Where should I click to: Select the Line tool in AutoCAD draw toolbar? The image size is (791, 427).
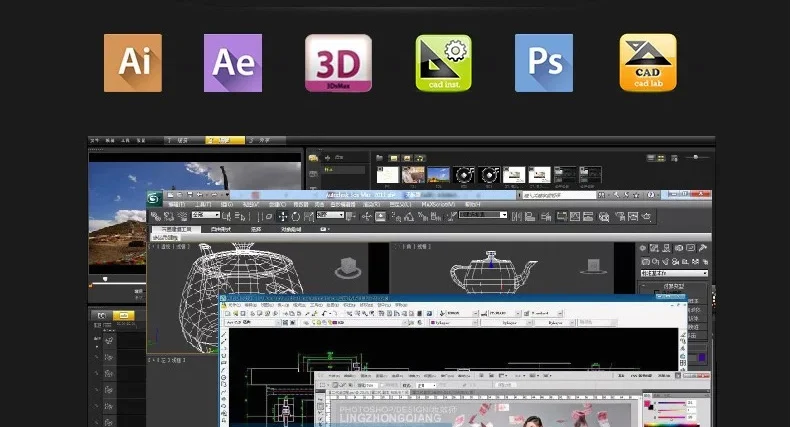click(x=224, y=335)
